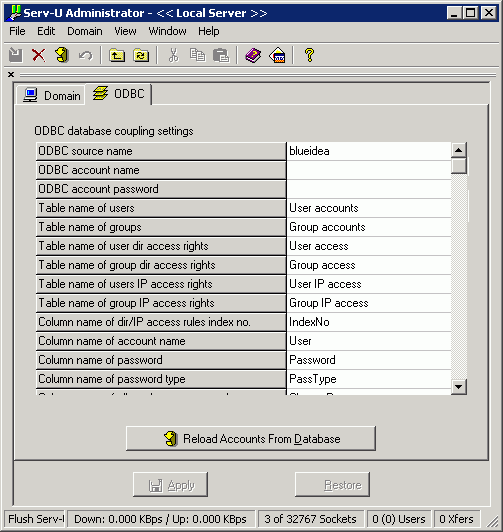The image size is (503, 532).
Task: Minimize the Serv-U Administrator window
Action: (454, 13)
